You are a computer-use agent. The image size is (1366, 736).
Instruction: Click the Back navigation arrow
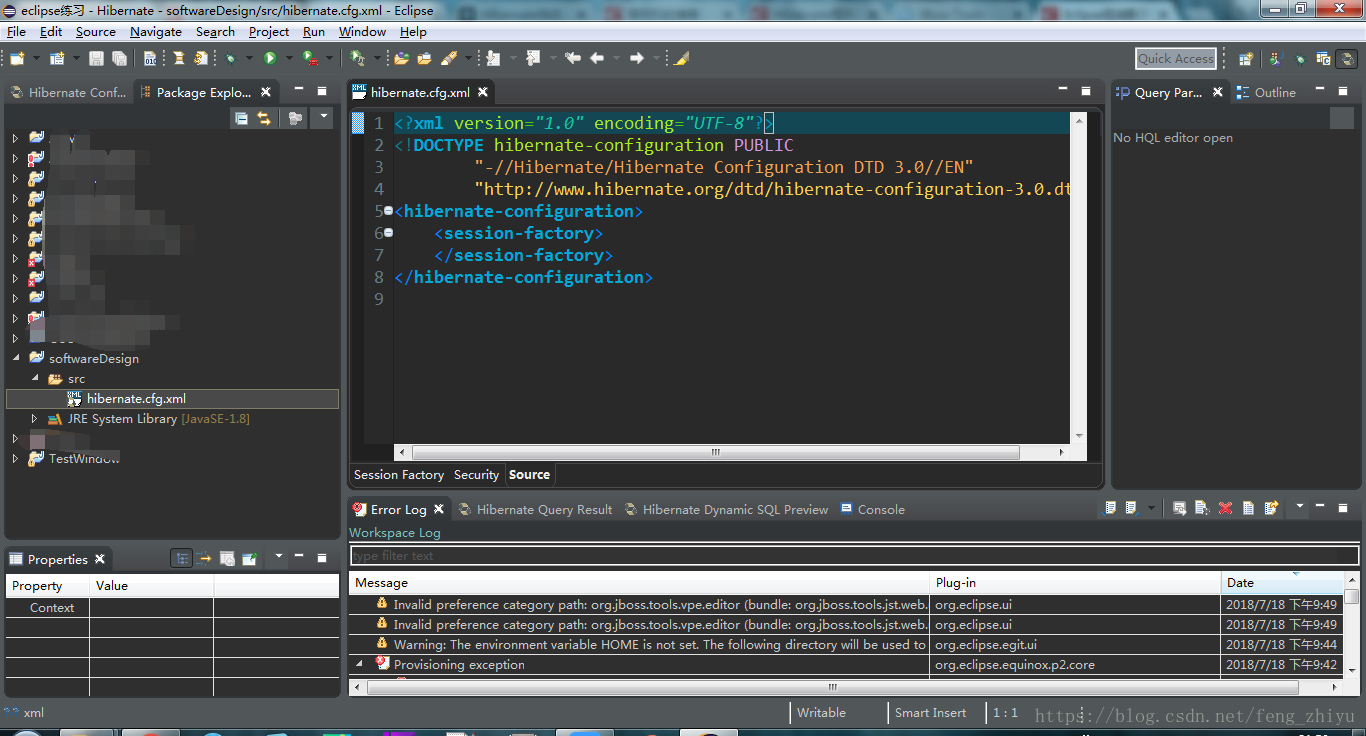tap(597, 59)
